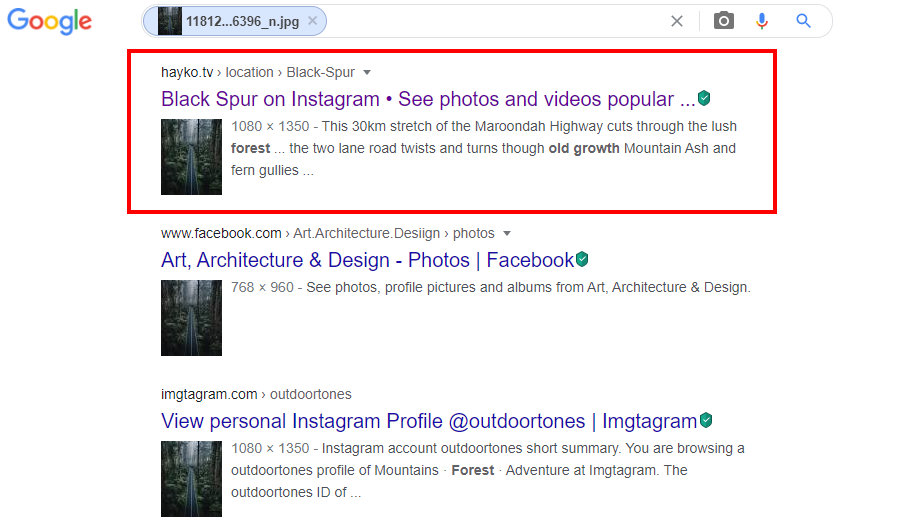Click the Maroondah Highway snippet text

tap(484, 148)
